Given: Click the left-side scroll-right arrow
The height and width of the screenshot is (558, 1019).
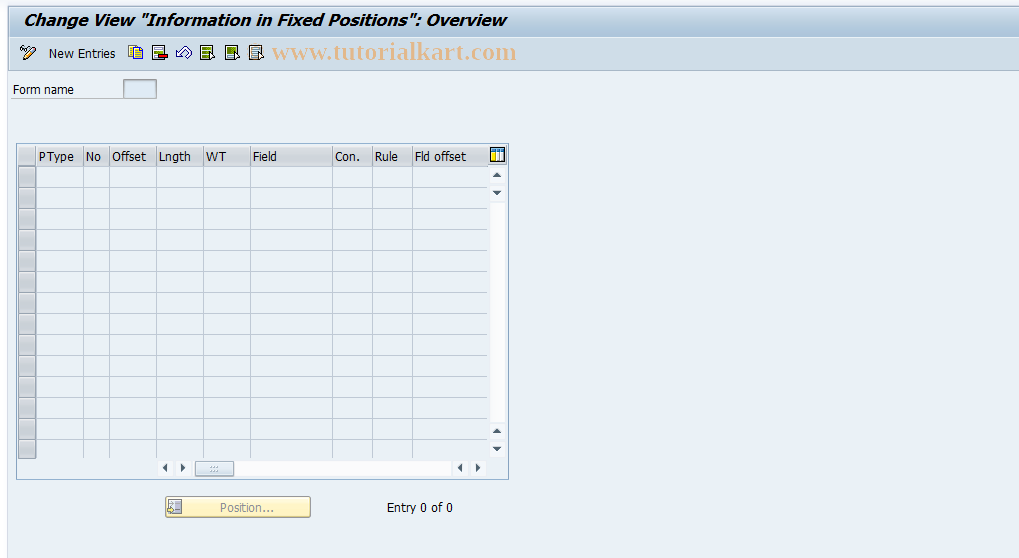Looking at the screenshot, I should pyautogui.click(x=183, y=468).
